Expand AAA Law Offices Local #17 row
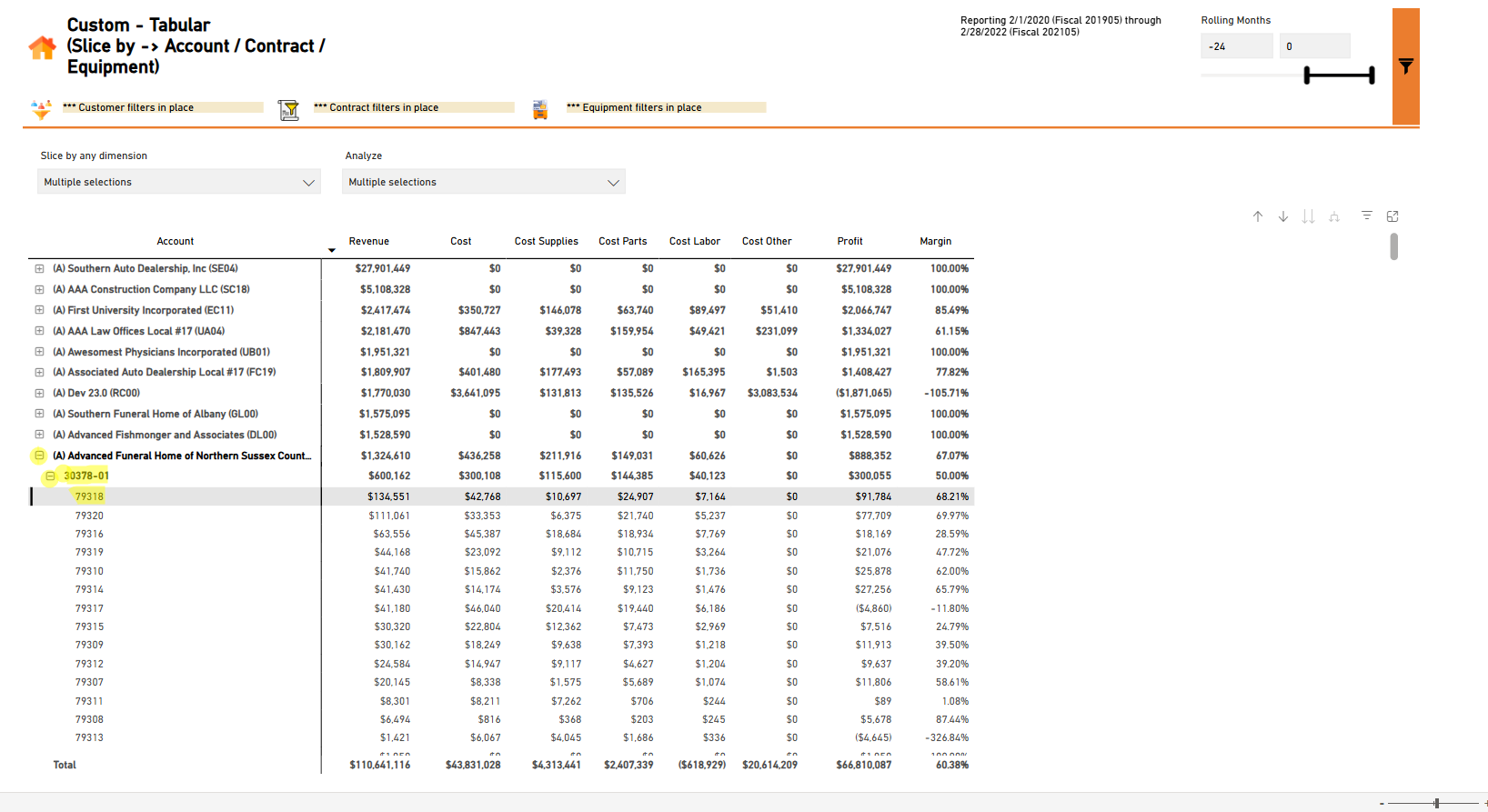The image size is (1488, 812). click(x=39, y=331)
